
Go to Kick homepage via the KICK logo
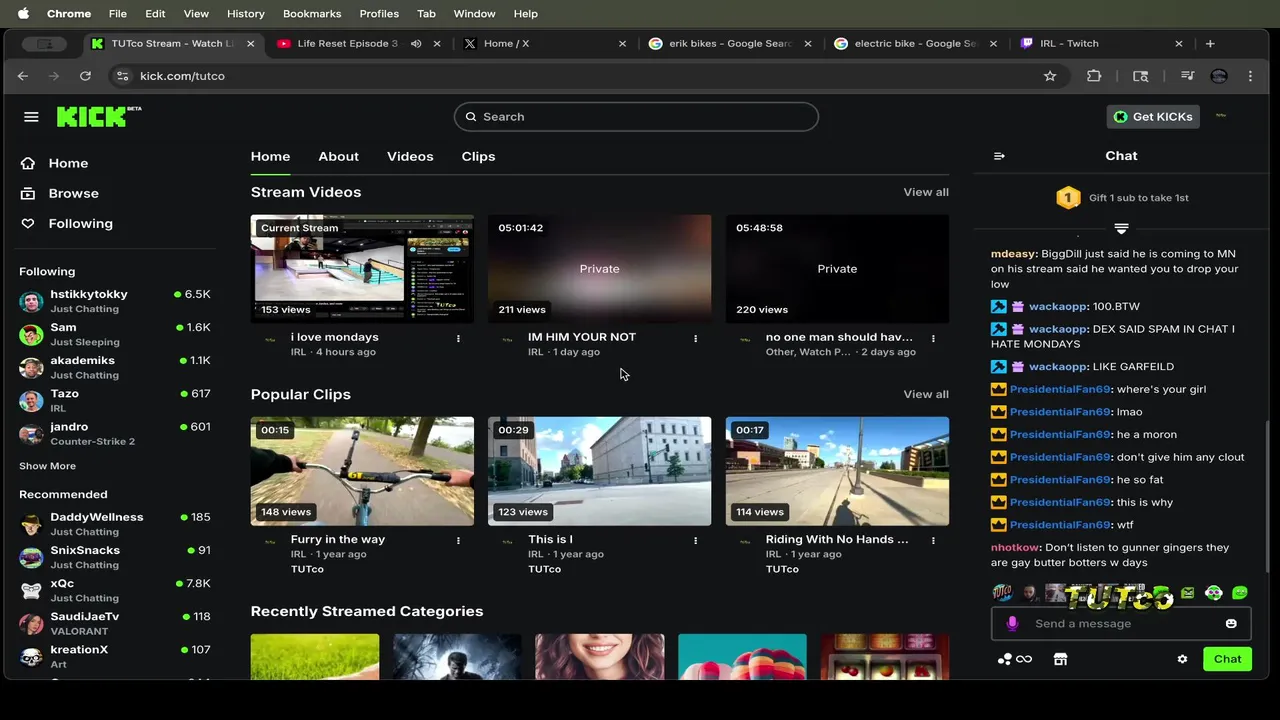pyautogui.click(x=98, y=116)
